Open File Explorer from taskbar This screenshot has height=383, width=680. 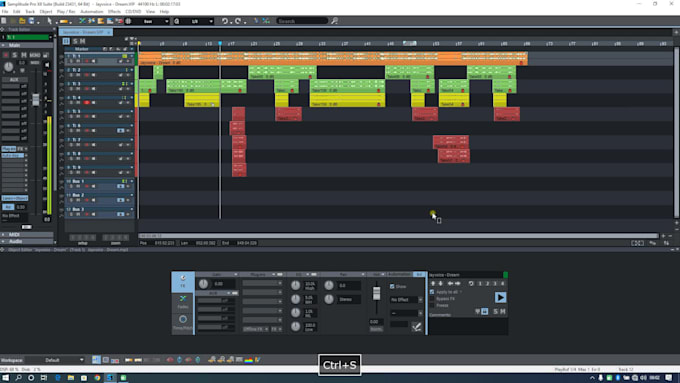[71, 378]
